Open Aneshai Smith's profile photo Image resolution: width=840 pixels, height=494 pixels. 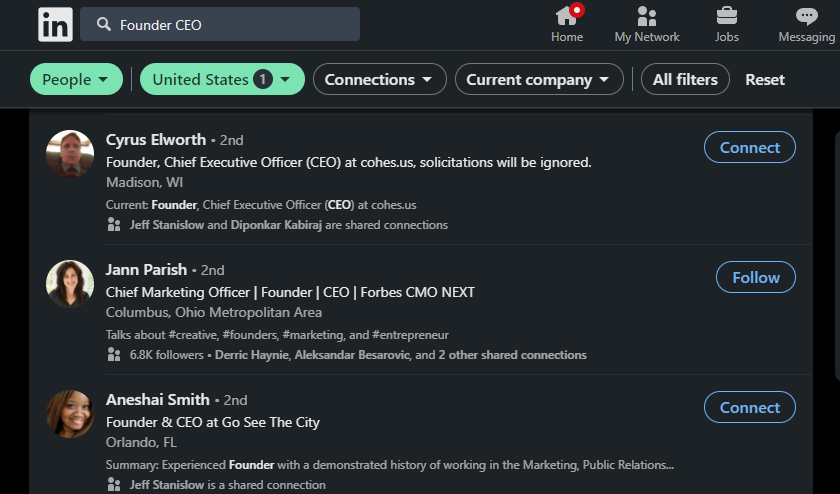tap(70, 414)
